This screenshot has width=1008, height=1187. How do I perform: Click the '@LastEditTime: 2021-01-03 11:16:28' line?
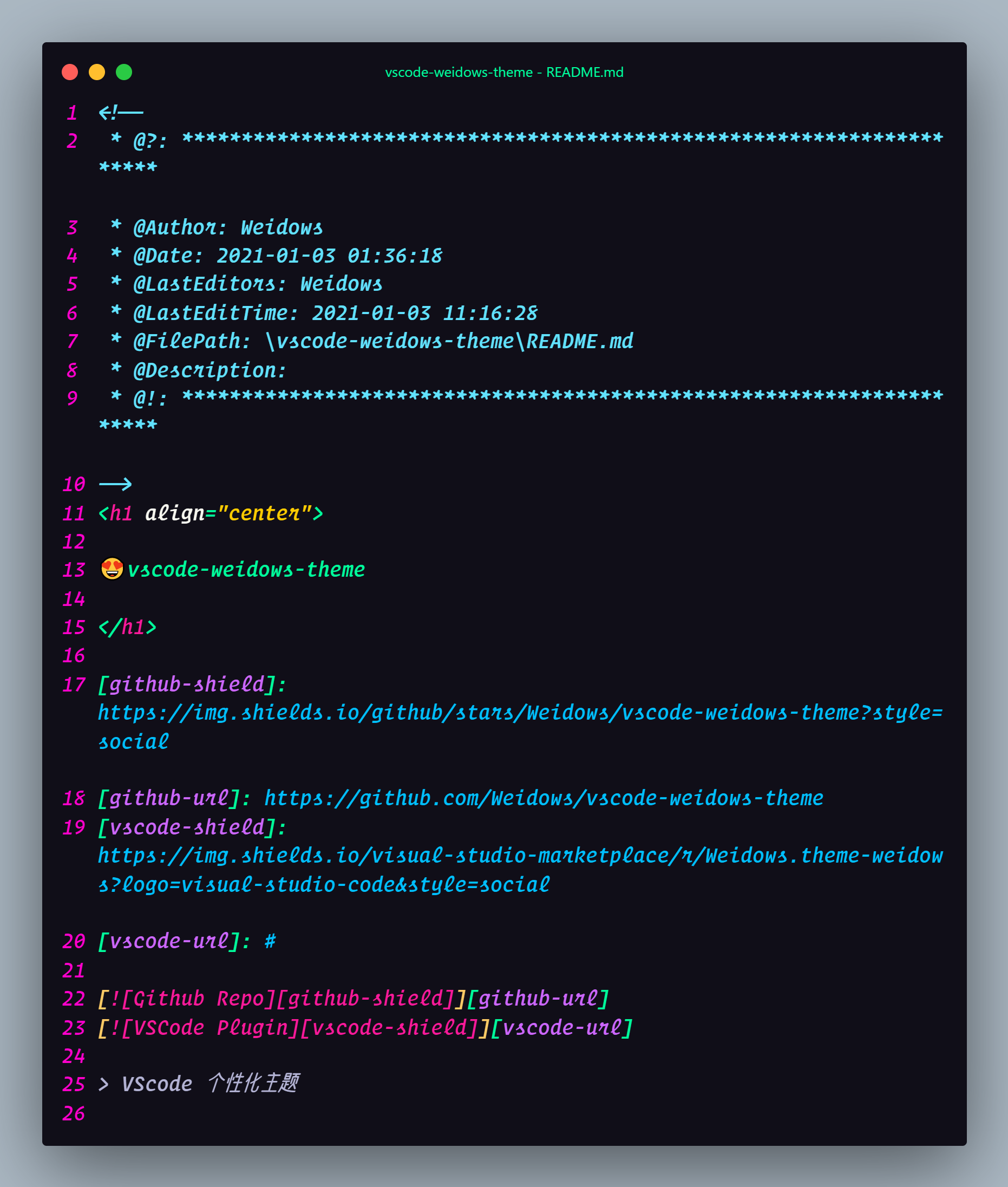click(336, 312)
